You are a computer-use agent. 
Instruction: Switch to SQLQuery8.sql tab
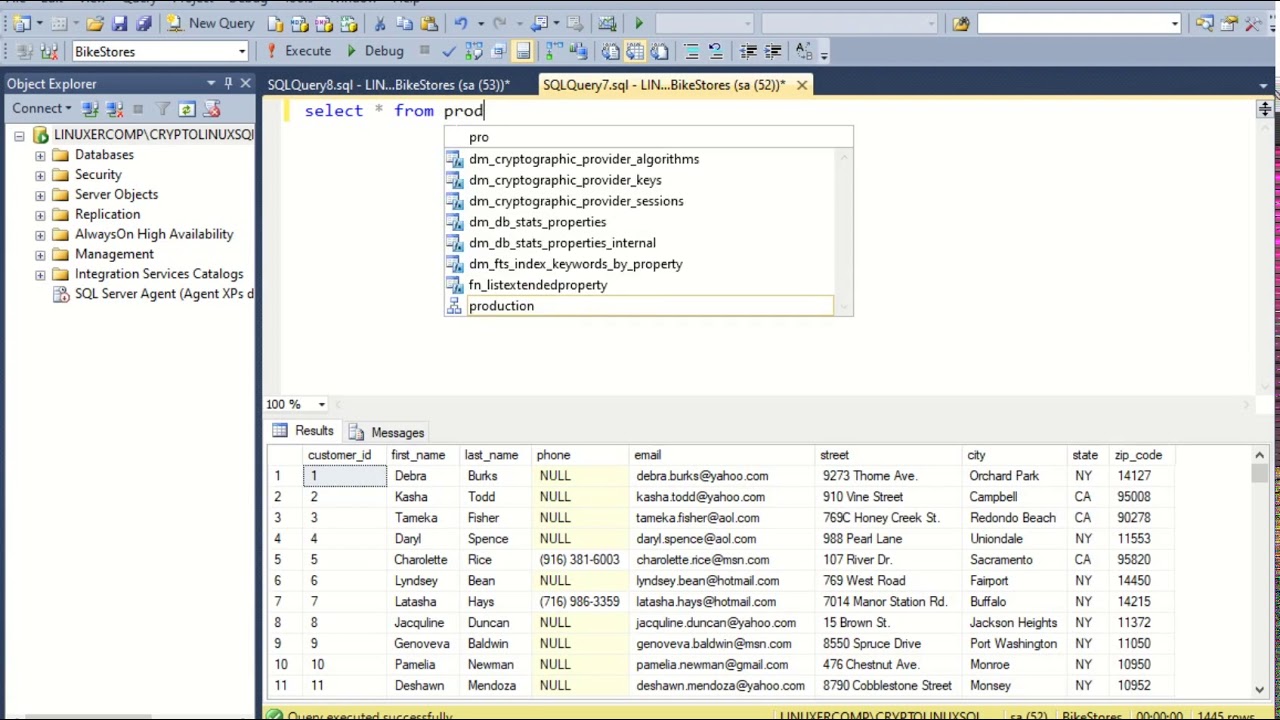[388, 85]
